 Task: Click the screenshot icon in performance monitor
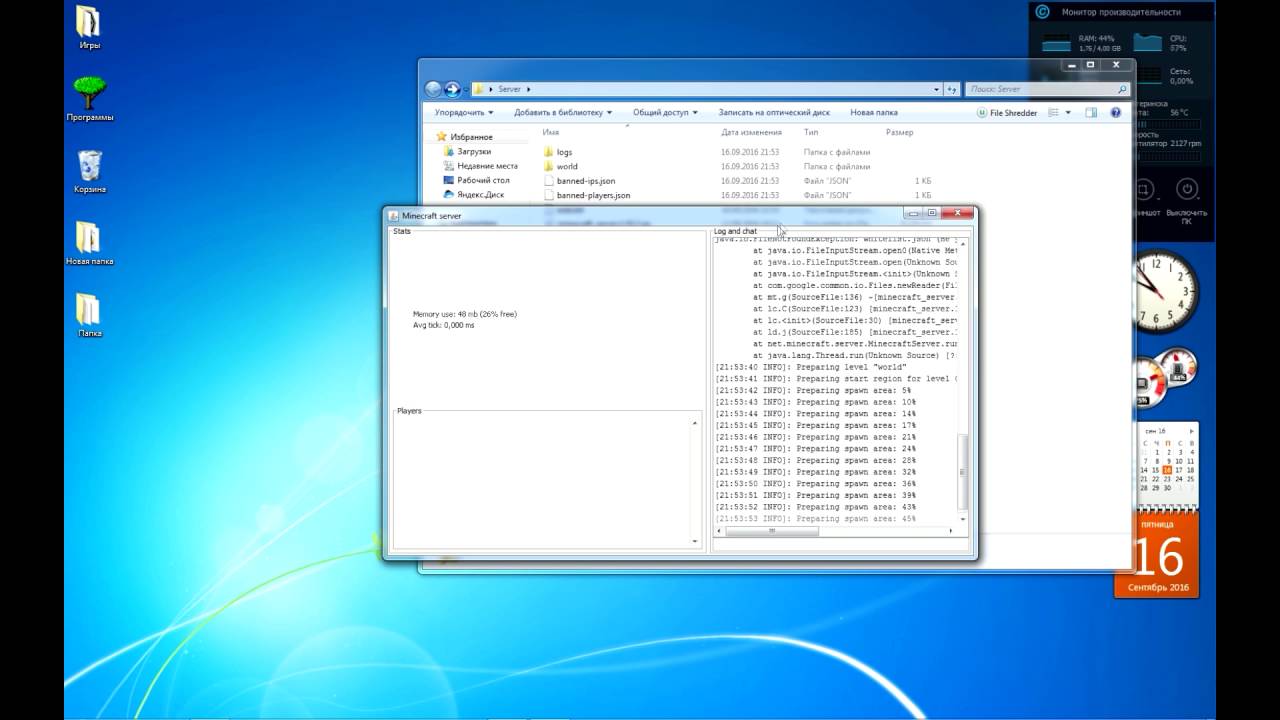coord(1144,189)
